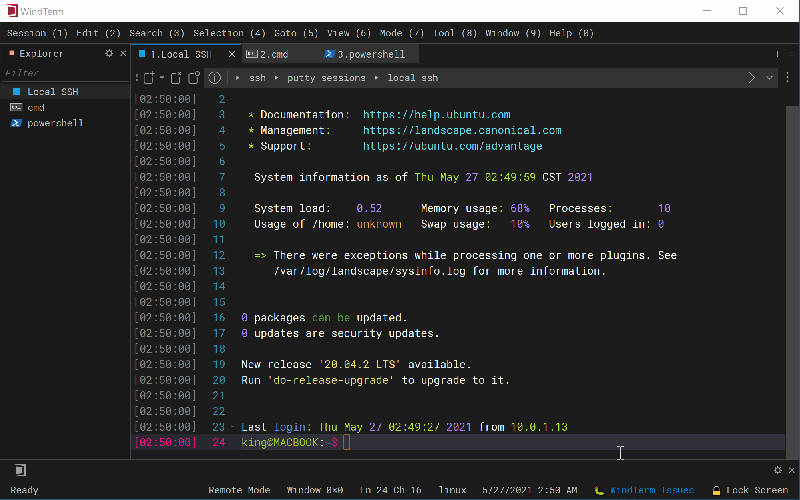Image resolution: width=800 pixels, height=500 pixels.
Task: Click the WindTerm Issues link
Action: (652, 490)
